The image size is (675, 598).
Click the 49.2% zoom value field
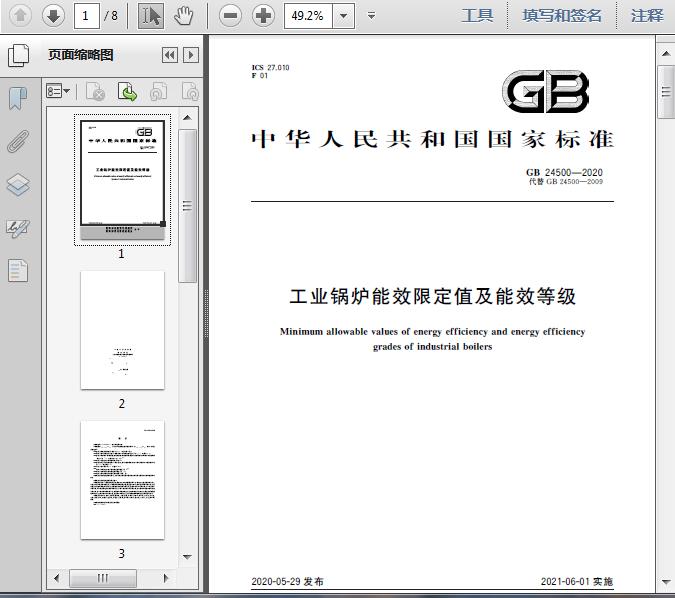(x=308, y=16)
